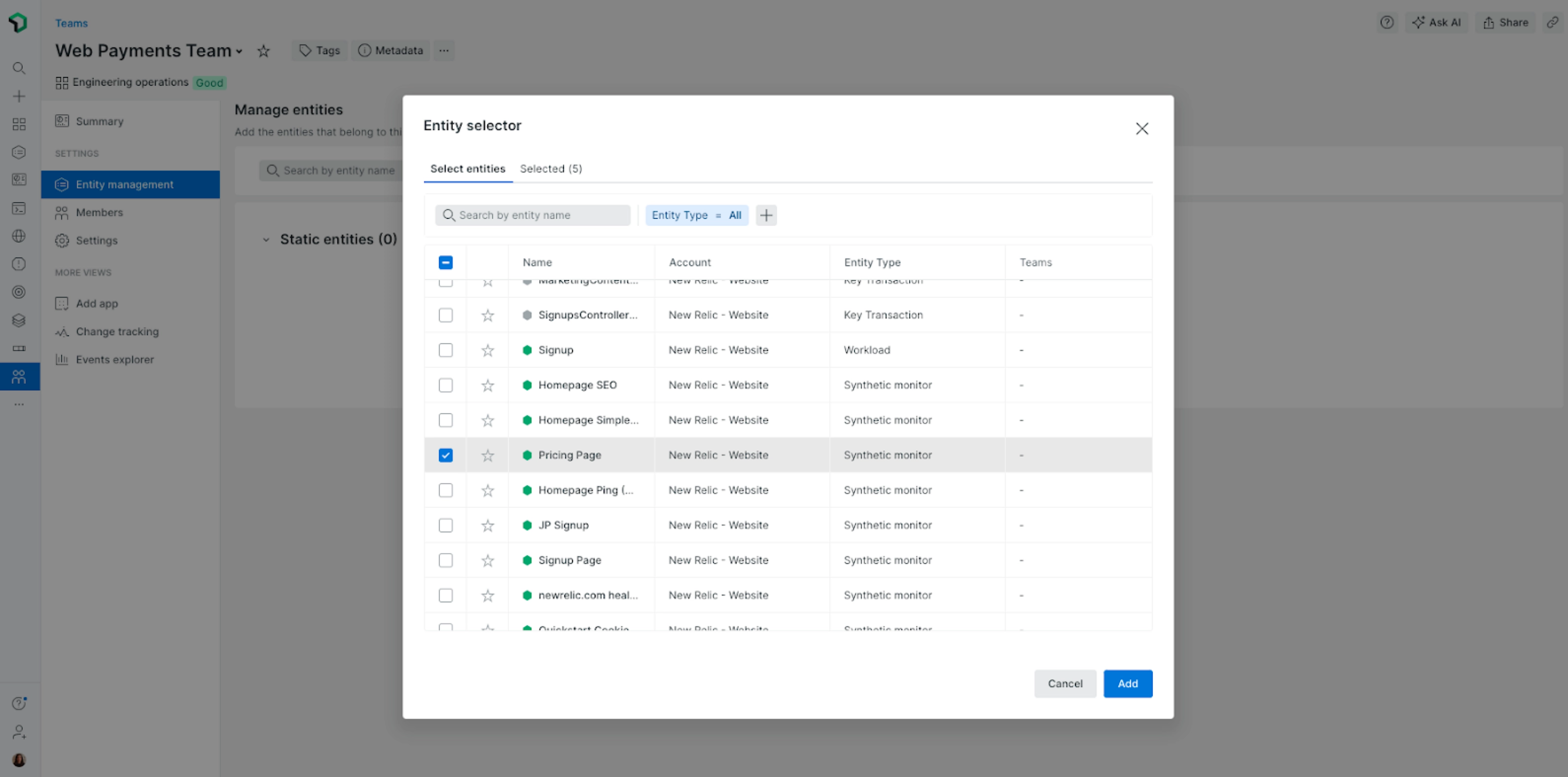
Task: Collapse the Static entities section
Action: point(266,240)
